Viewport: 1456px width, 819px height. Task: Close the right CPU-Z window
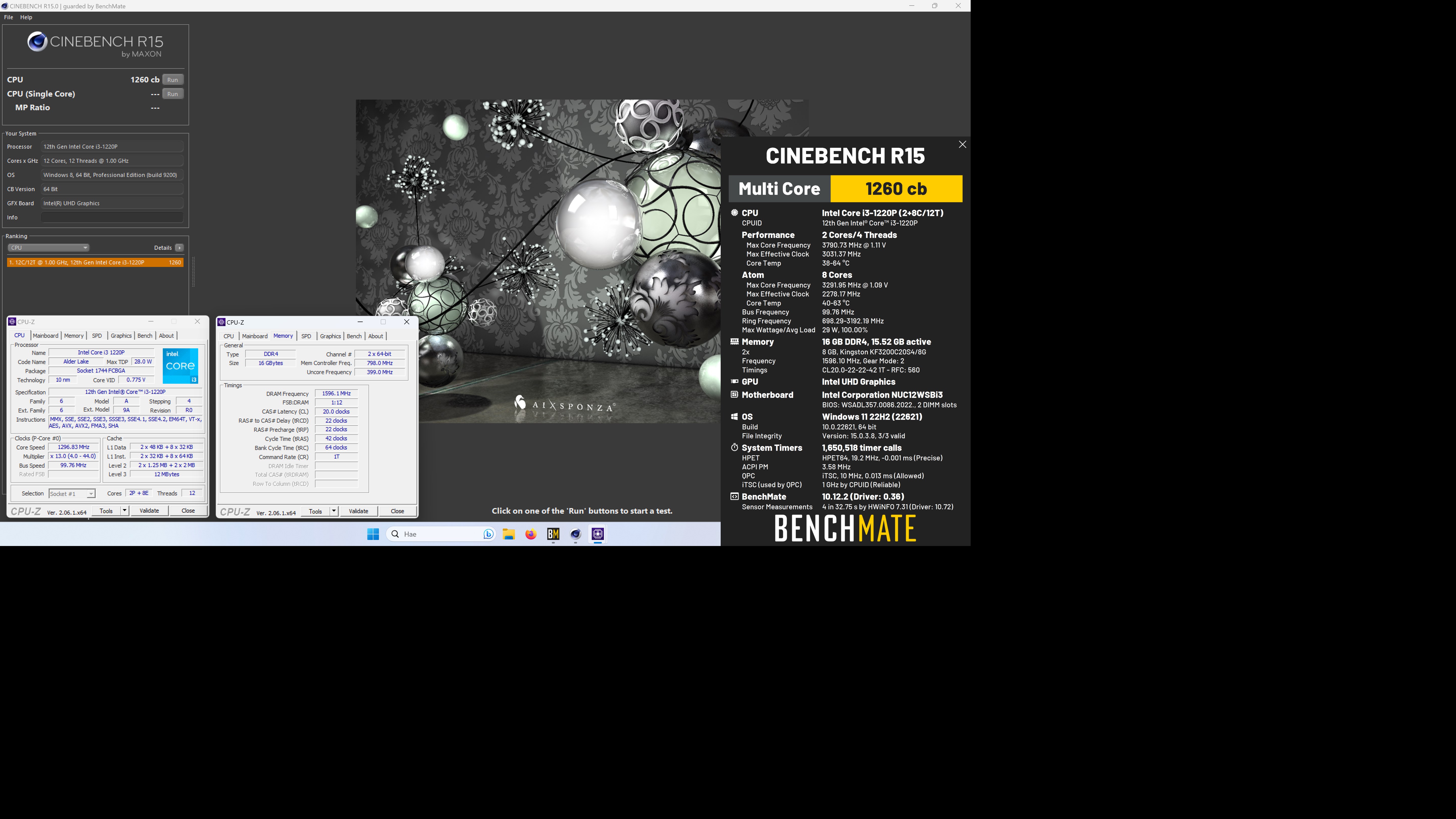pos(406,322)
